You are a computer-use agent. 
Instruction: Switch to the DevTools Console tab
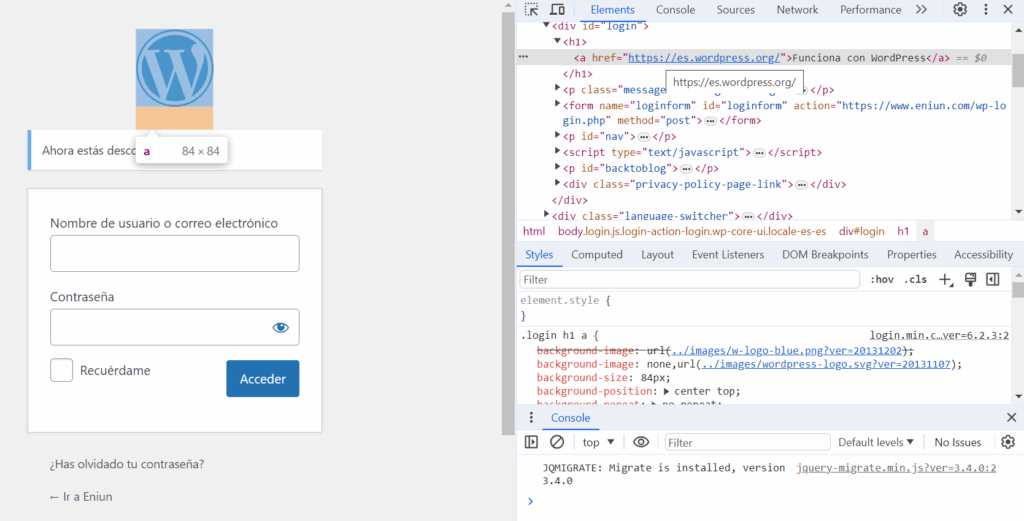(x=675, y=10)
